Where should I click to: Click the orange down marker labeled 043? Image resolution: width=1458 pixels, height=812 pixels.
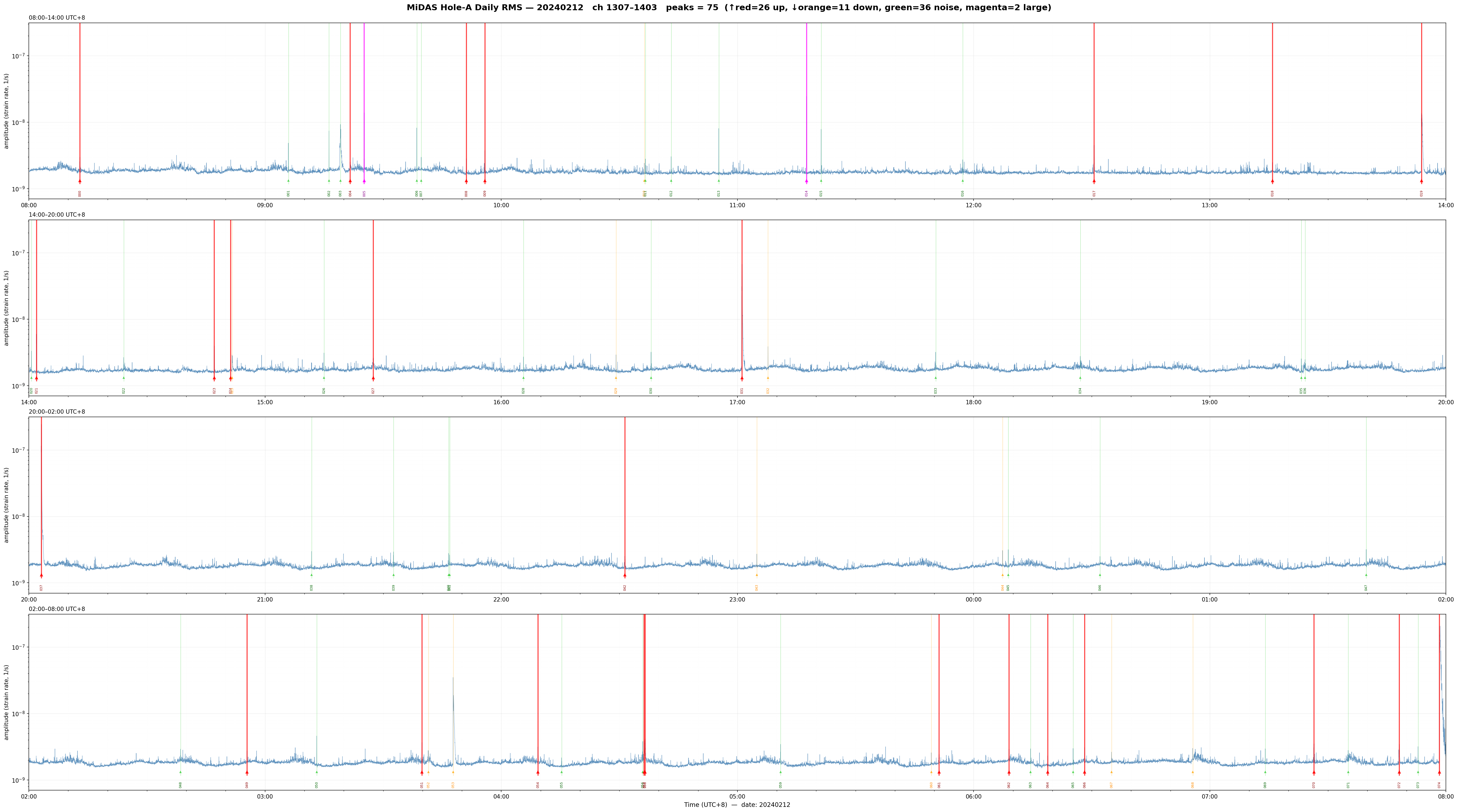[x=757, y=575]
